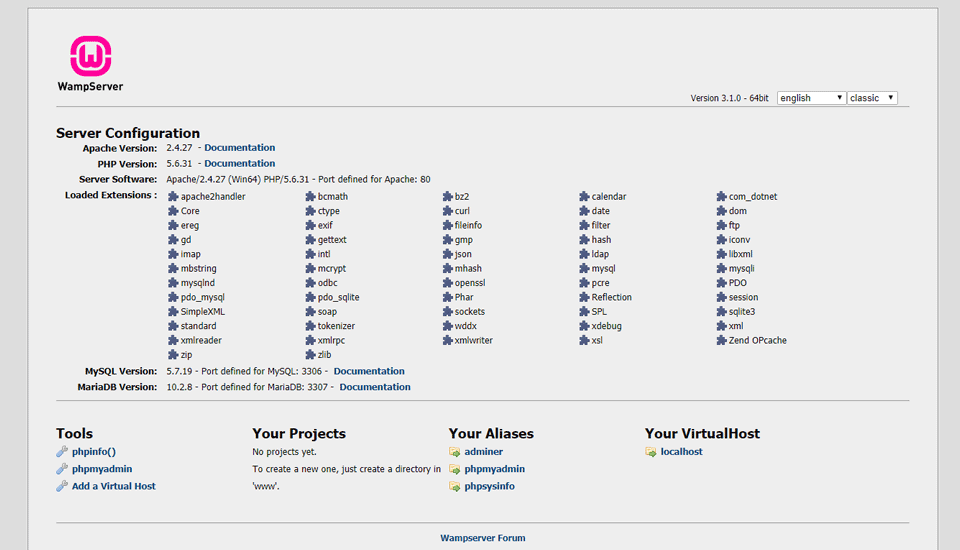
Task: Click the Server Configuration heading
Action: pos(128,133)
